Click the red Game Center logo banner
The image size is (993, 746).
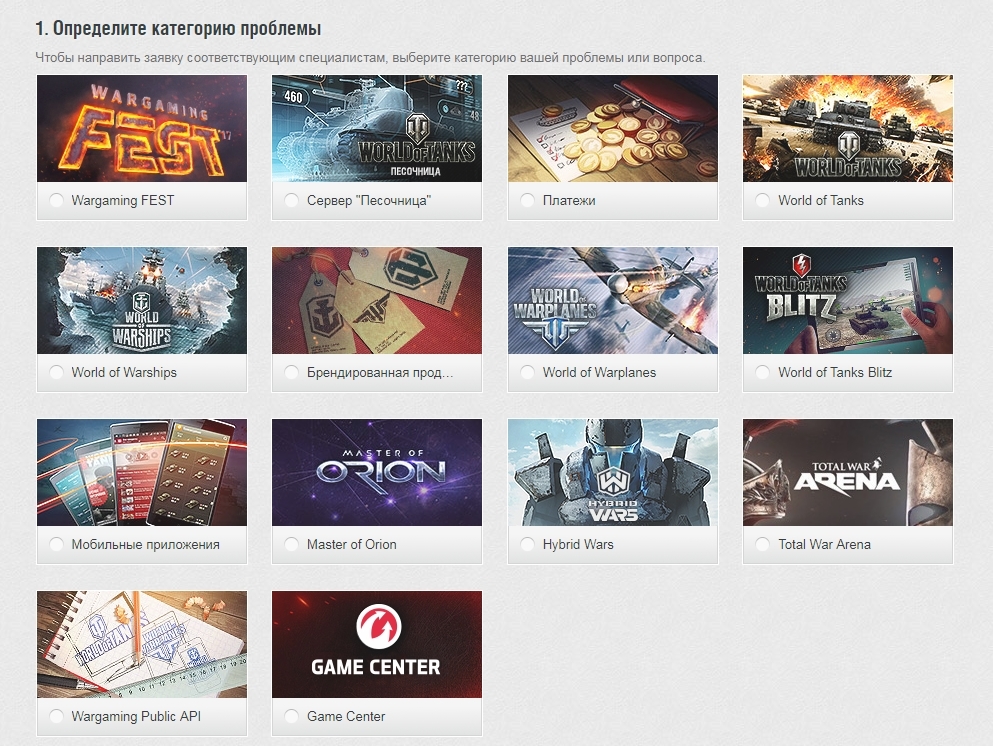coord(377,645)
